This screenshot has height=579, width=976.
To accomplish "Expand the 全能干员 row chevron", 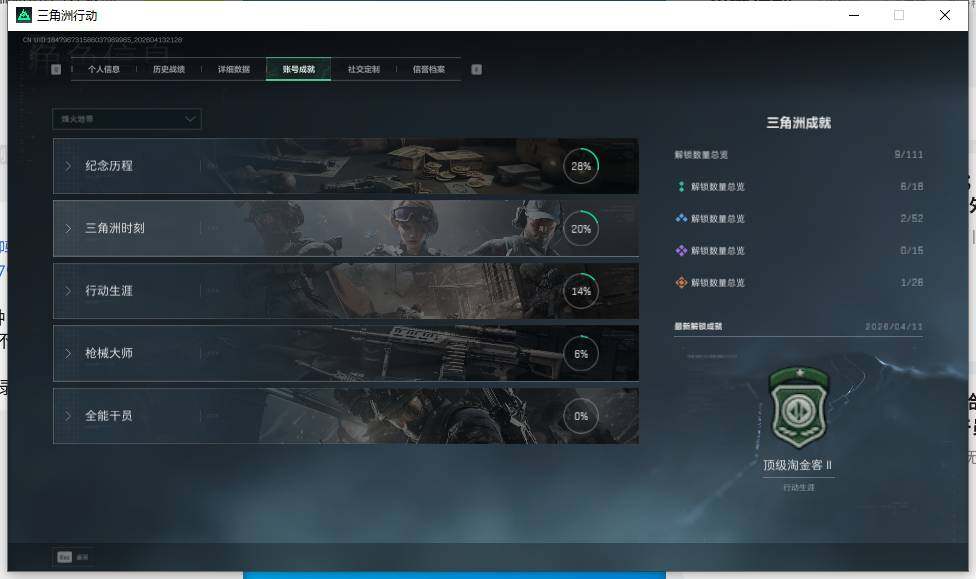I will 68,415.
